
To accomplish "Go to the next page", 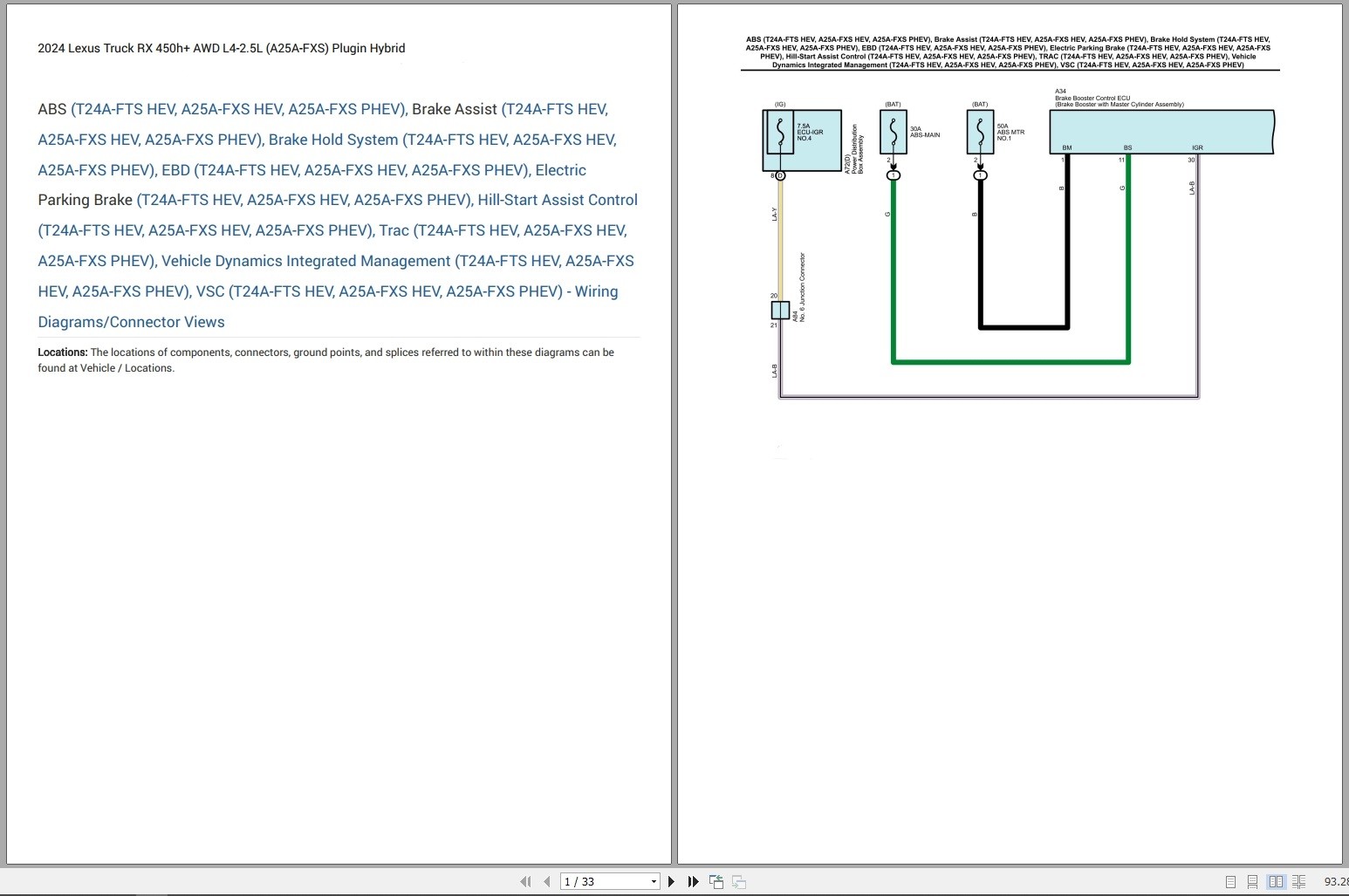I will 671,882.
